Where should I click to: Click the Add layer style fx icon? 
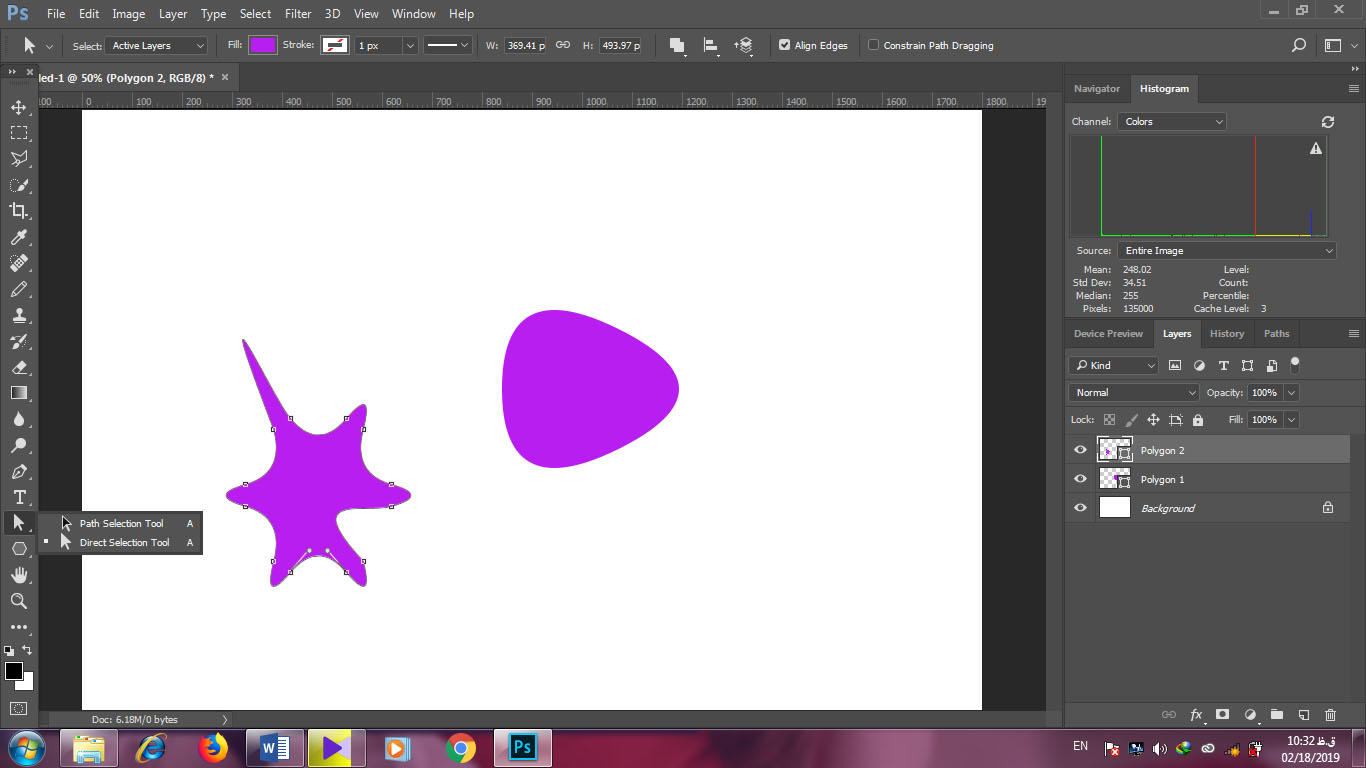[x=1196, y=715]
